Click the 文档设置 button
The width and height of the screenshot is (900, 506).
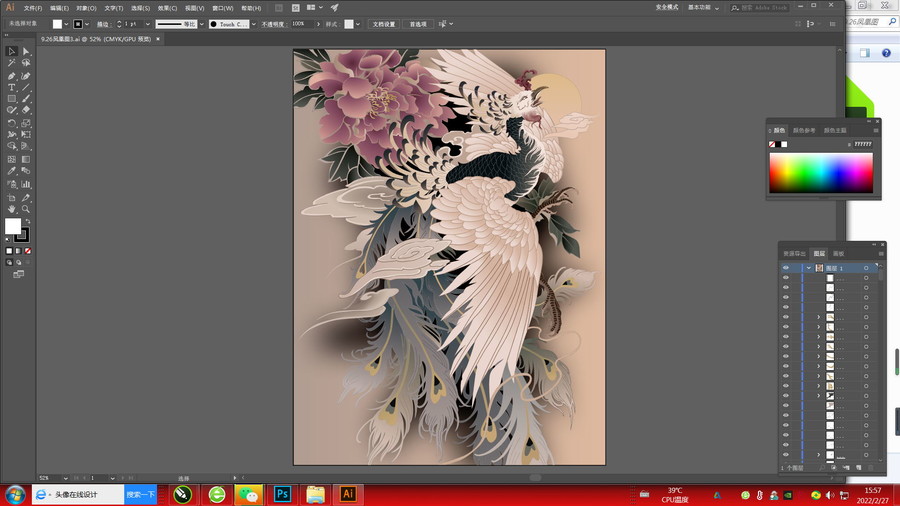point(384,24)
